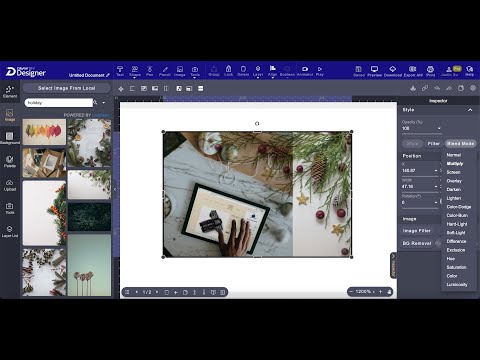Select the dark green foliage thumbnail
The height and width of the screenshot is (360, 480).
click(89, 217)
